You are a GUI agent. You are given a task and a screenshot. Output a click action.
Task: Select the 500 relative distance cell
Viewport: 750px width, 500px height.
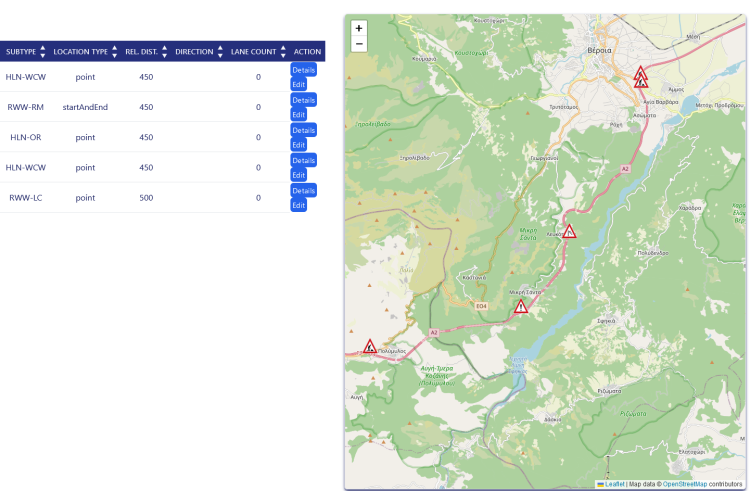(x=146, y=198)
